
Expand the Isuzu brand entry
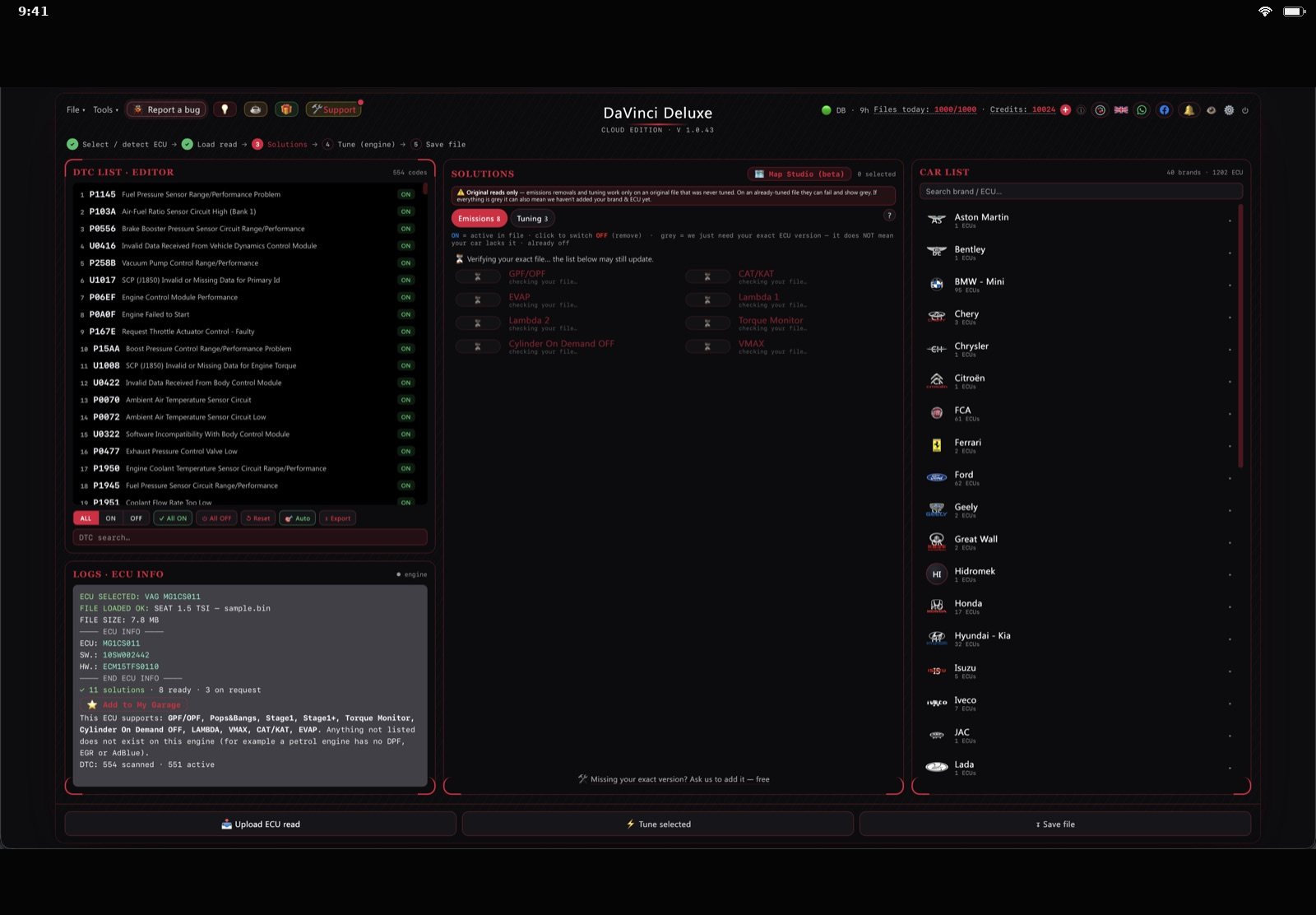coord(1078,671)
